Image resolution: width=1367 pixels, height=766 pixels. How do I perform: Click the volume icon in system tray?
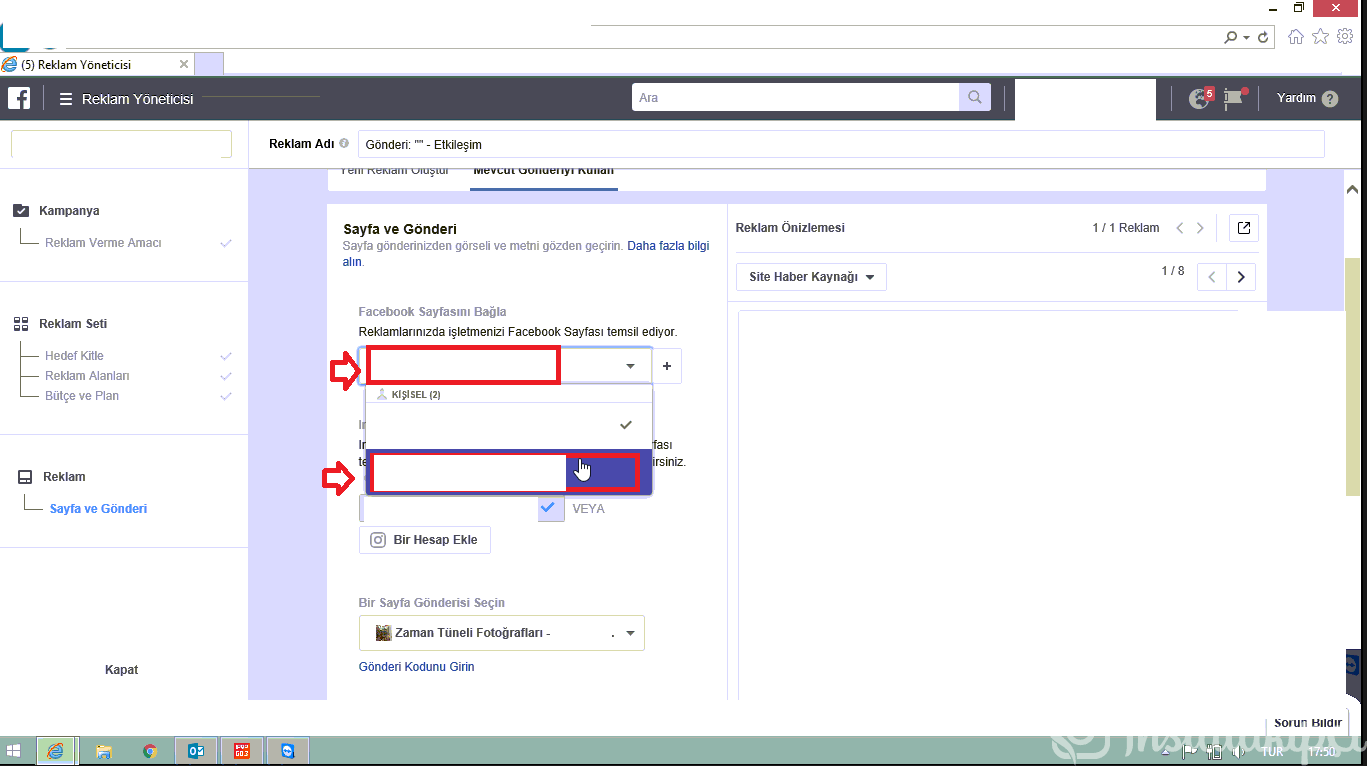(1239, 751)
